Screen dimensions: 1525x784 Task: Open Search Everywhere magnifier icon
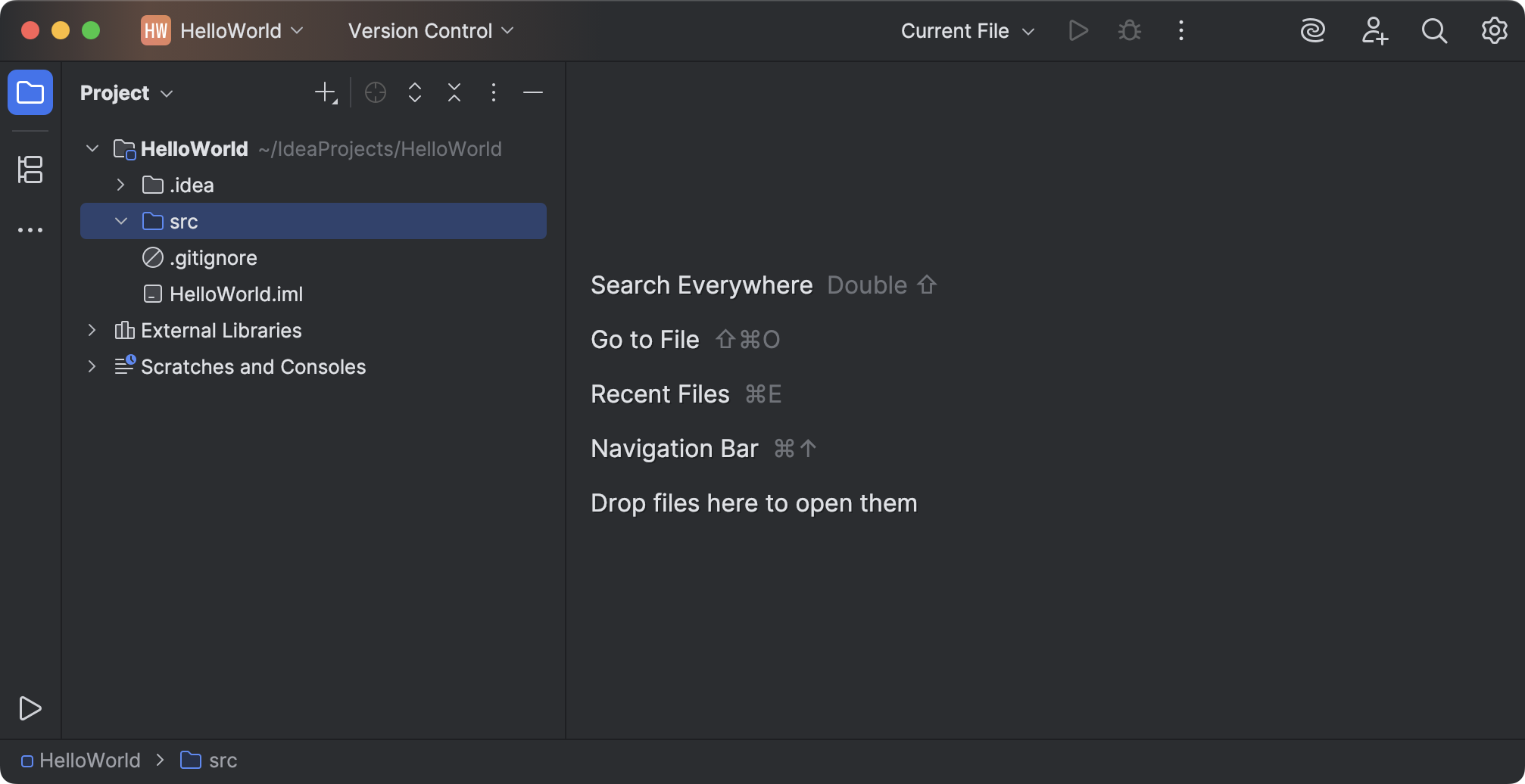[1434, 30]
